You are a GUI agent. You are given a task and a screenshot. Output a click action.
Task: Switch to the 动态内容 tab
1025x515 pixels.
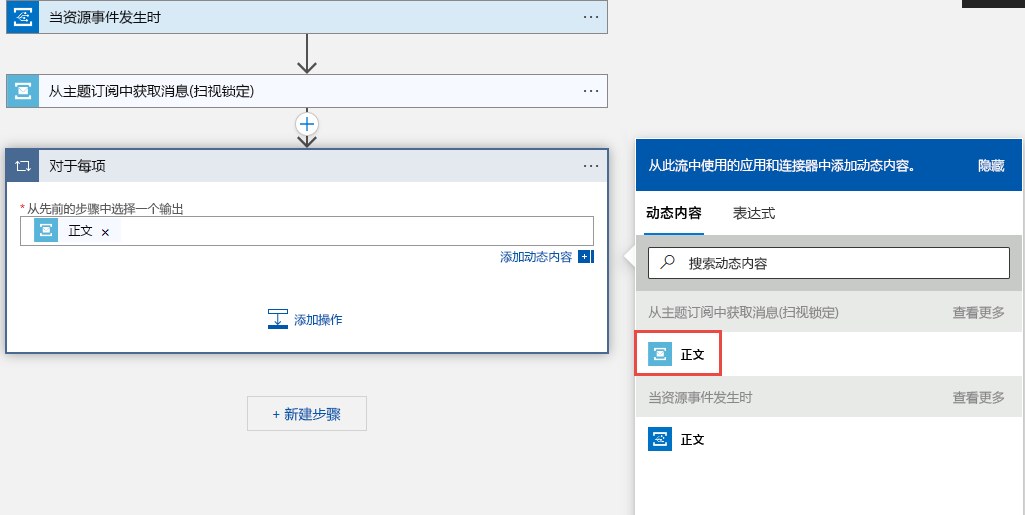click(x=673, y=213)
